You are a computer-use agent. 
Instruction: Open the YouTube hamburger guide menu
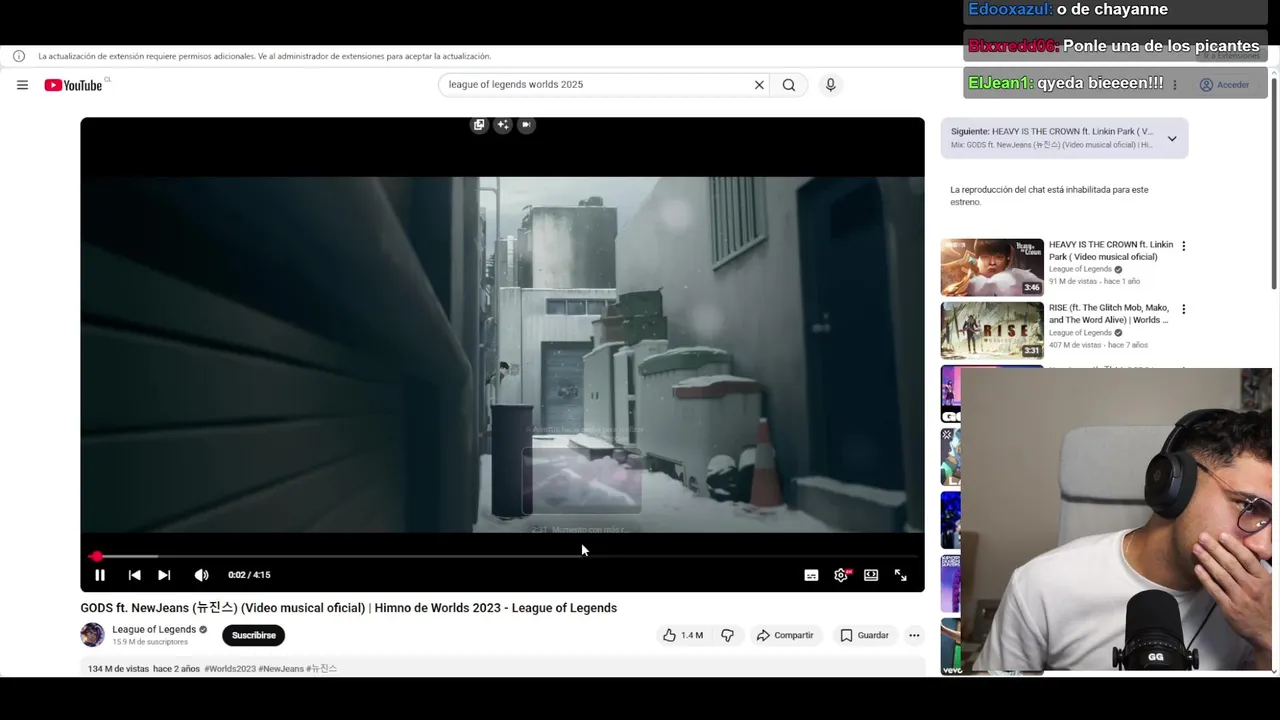click(x=22, y=85)
